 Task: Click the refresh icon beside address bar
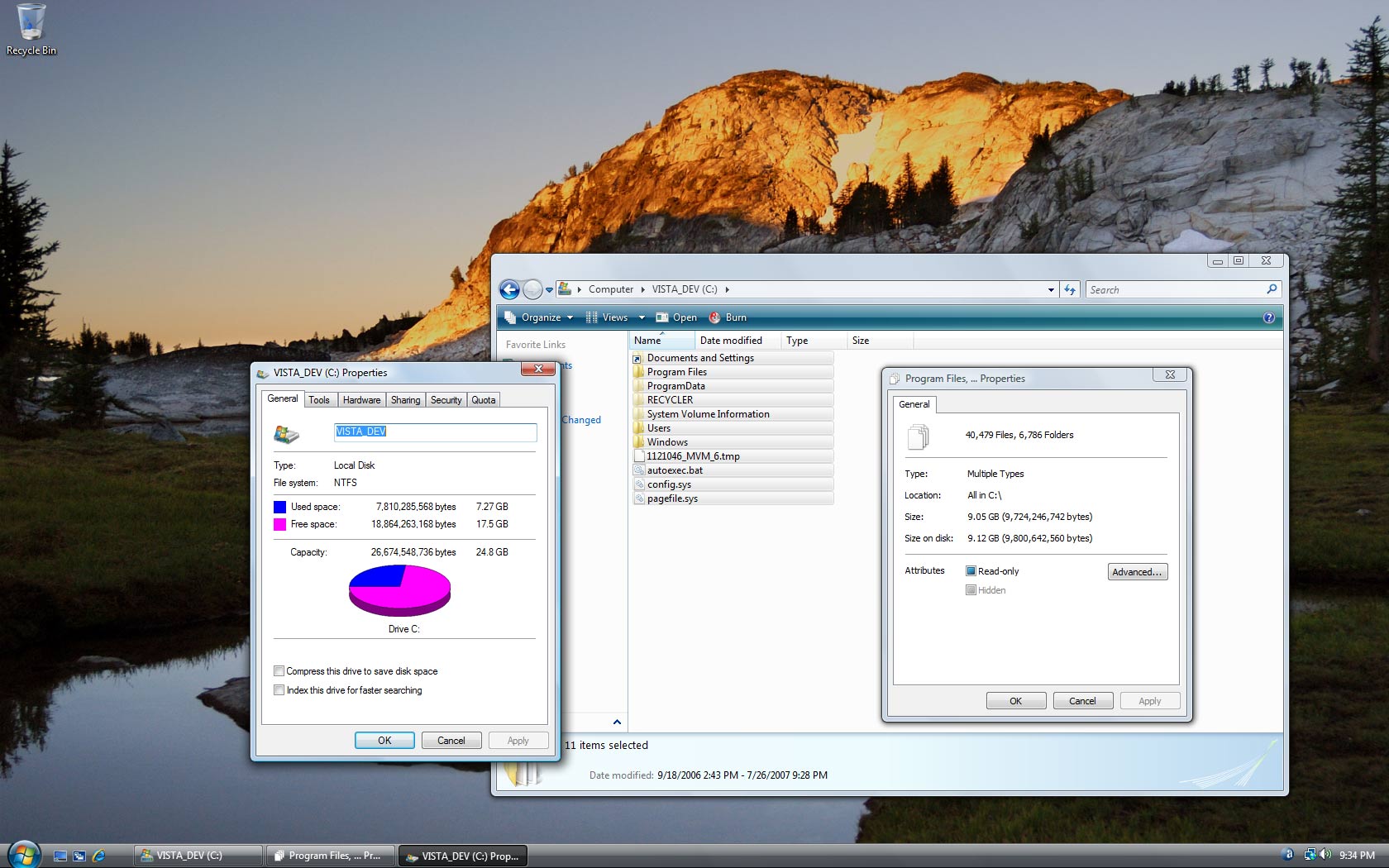1070,289
